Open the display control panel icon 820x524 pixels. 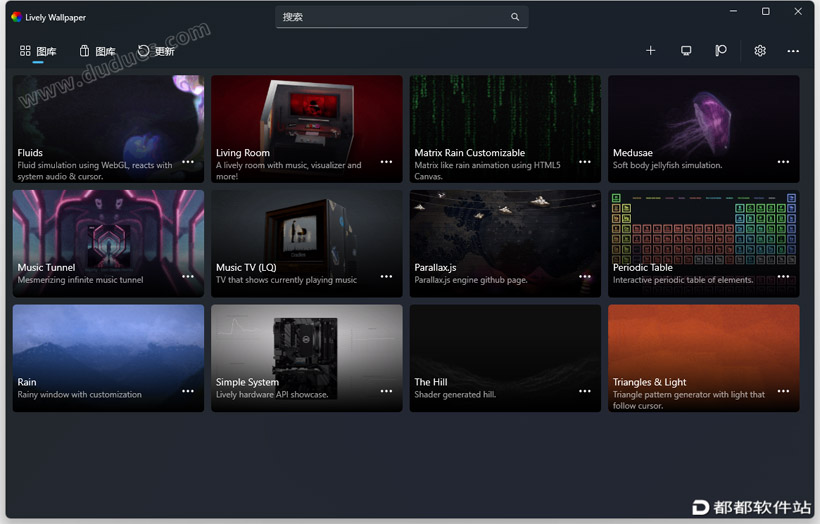[x=686, y=51]
